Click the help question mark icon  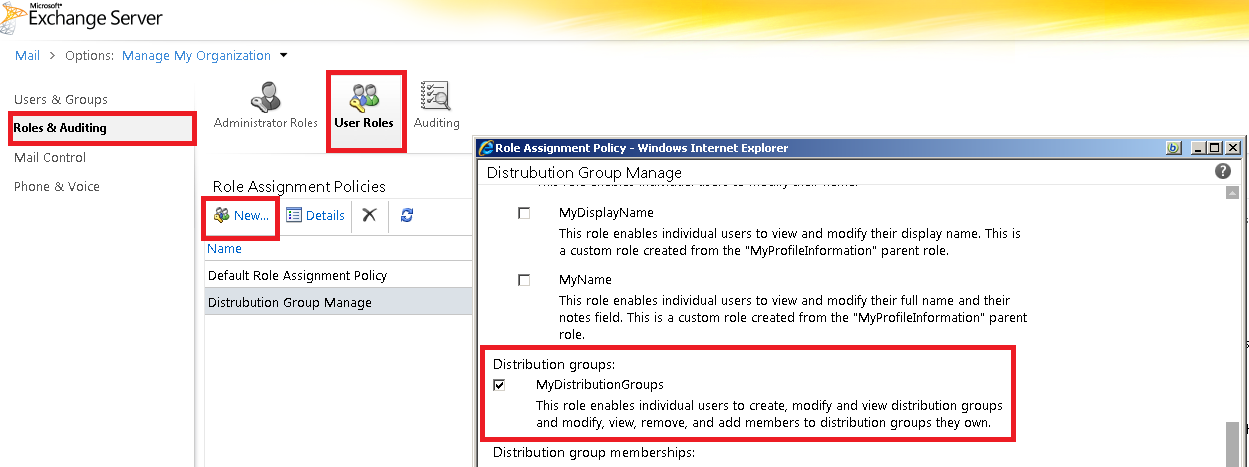coord(1222,172)
